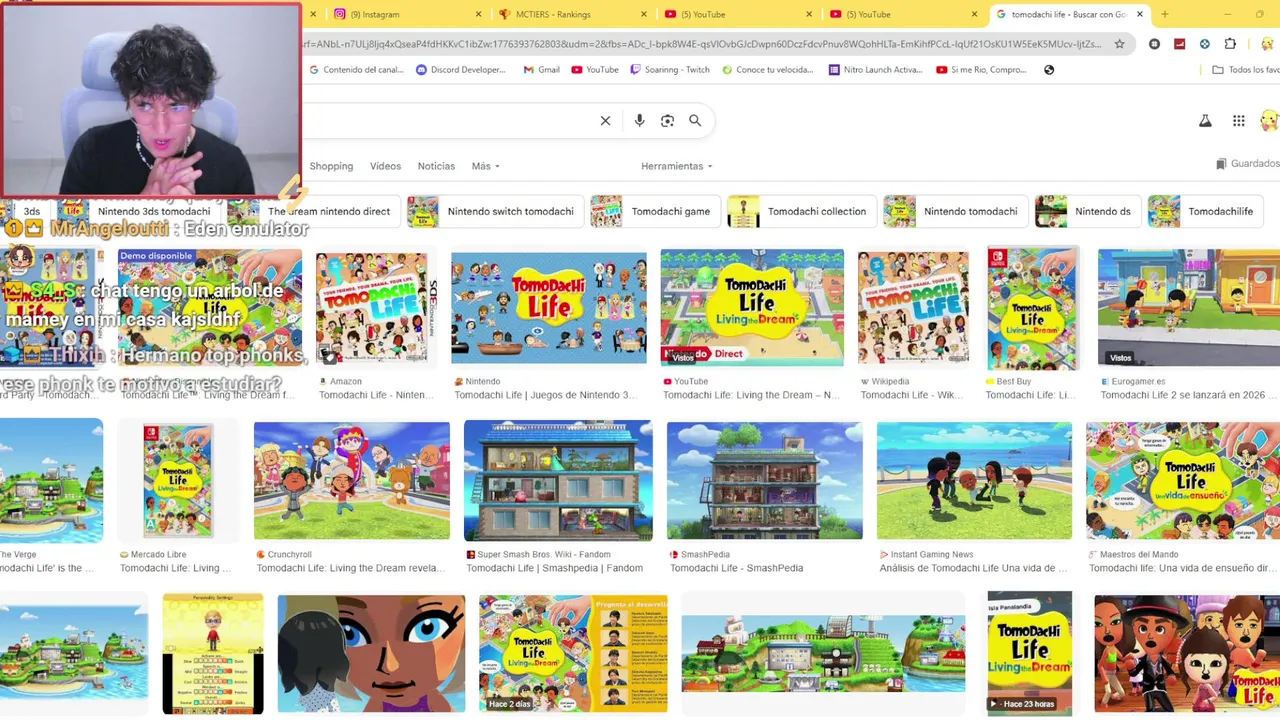Open SmashPedia apartment building image
Image resolution: width=1280 pixels, height=720 pixels.
[764, 481]
